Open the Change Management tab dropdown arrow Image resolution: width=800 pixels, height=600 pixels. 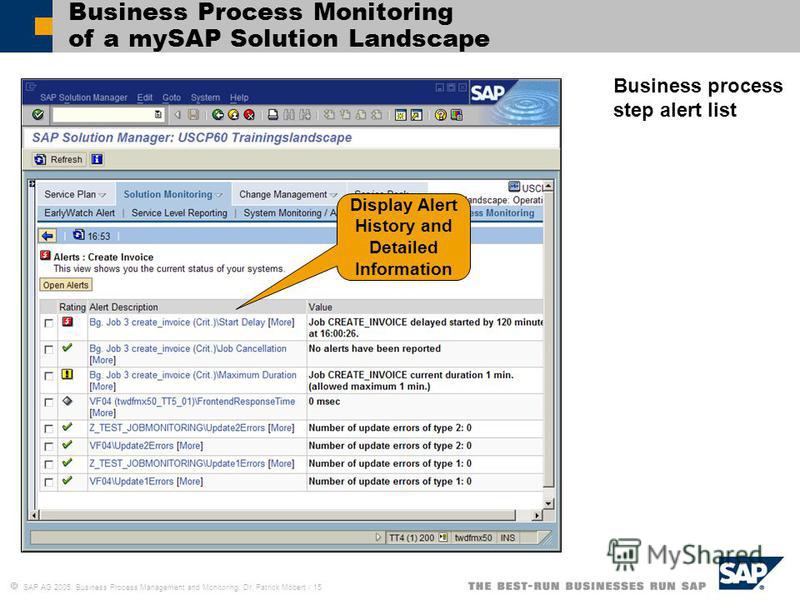334,195
